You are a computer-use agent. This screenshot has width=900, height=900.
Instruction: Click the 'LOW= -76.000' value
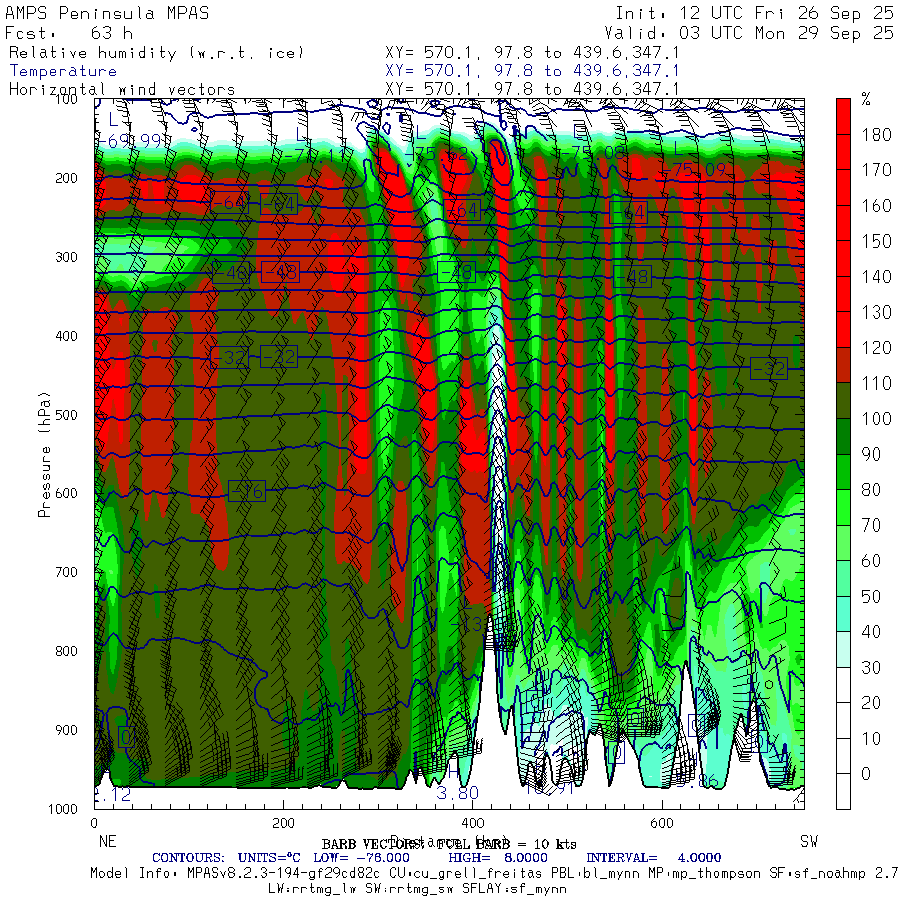(362, 858)
